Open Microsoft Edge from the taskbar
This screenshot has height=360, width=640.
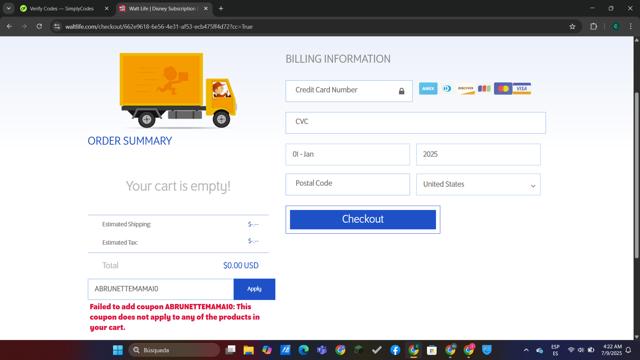click(303, 350)
